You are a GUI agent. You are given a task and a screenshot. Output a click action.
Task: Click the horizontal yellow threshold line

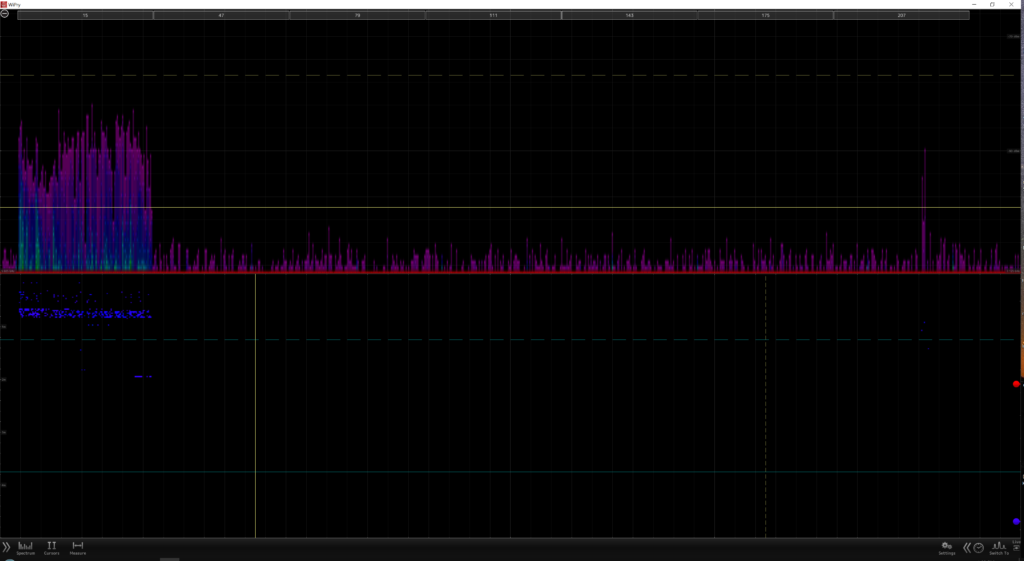pos(512,208)
